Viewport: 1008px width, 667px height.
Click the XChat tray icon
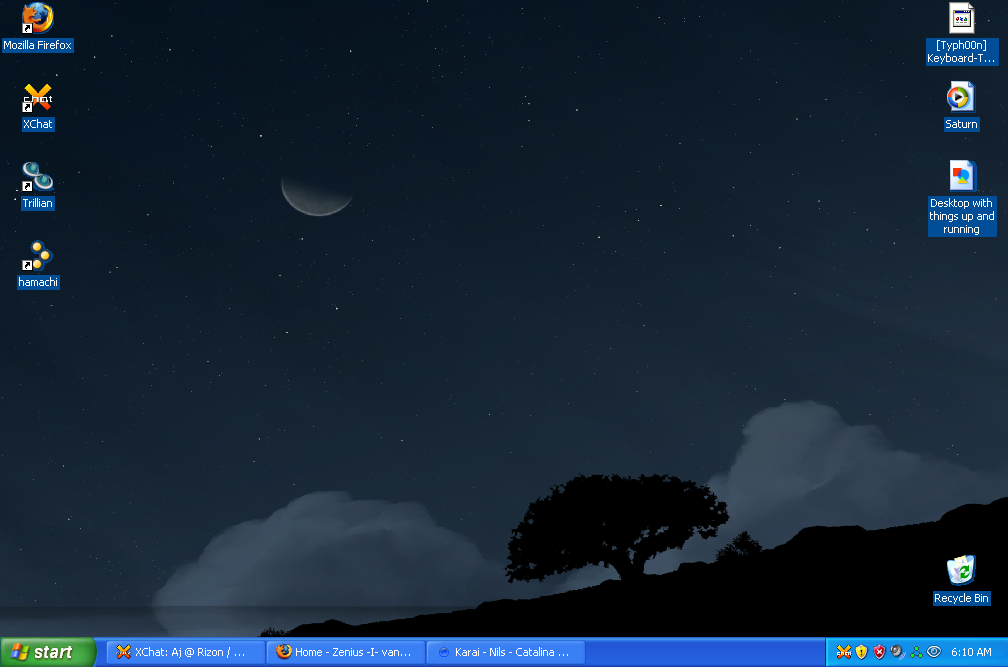click(843, 652)
